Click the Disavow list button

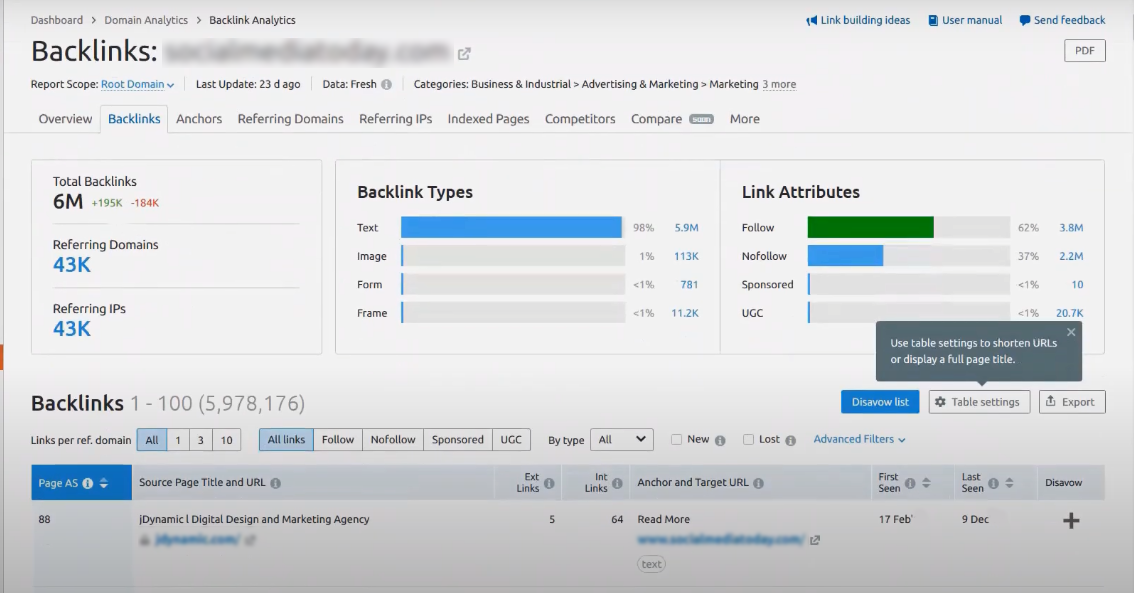click(880, 402)
